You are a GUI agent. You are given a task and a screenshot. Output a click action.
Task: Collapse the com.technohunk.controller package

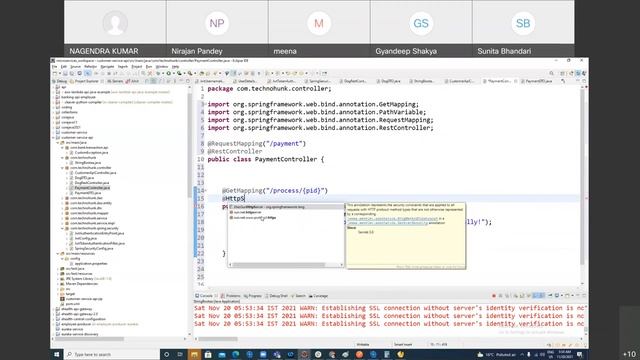pos(62,168)
